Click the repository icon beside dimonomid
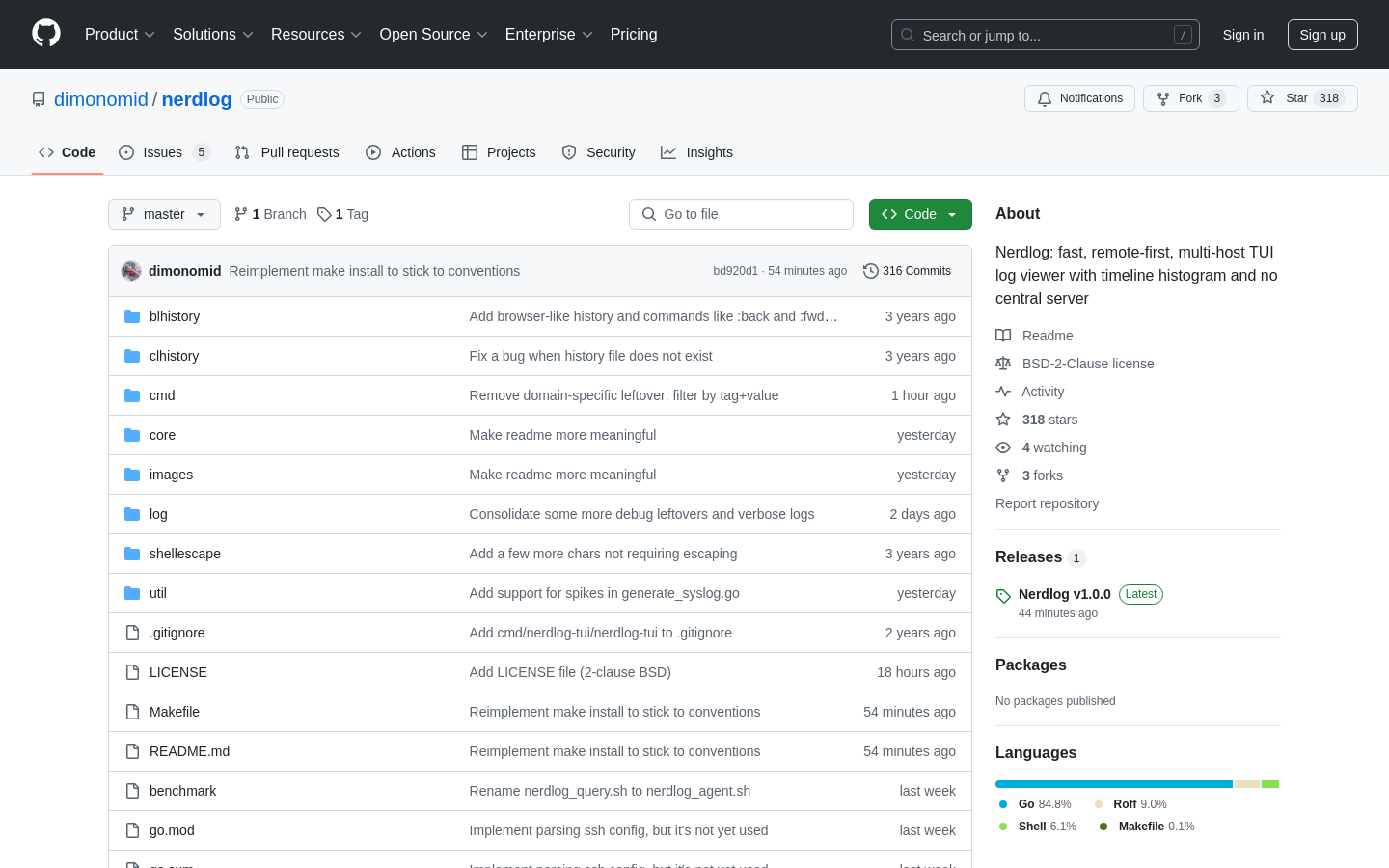Screen dimensions: 1389x868 (x=39, y=99)
